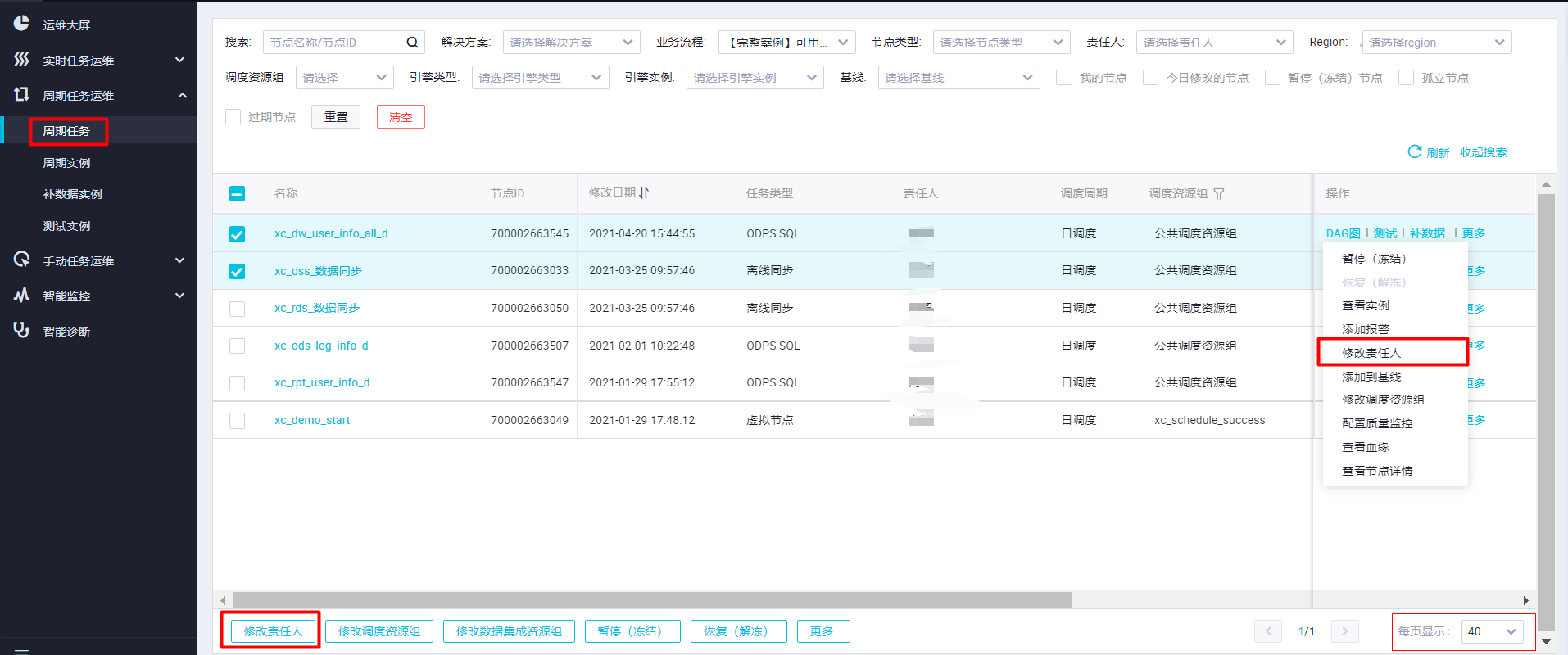Viewport: 1568px width, 655px height.
Task: Enable the 孤立节点 checkbox
Action: (1407, 78)
